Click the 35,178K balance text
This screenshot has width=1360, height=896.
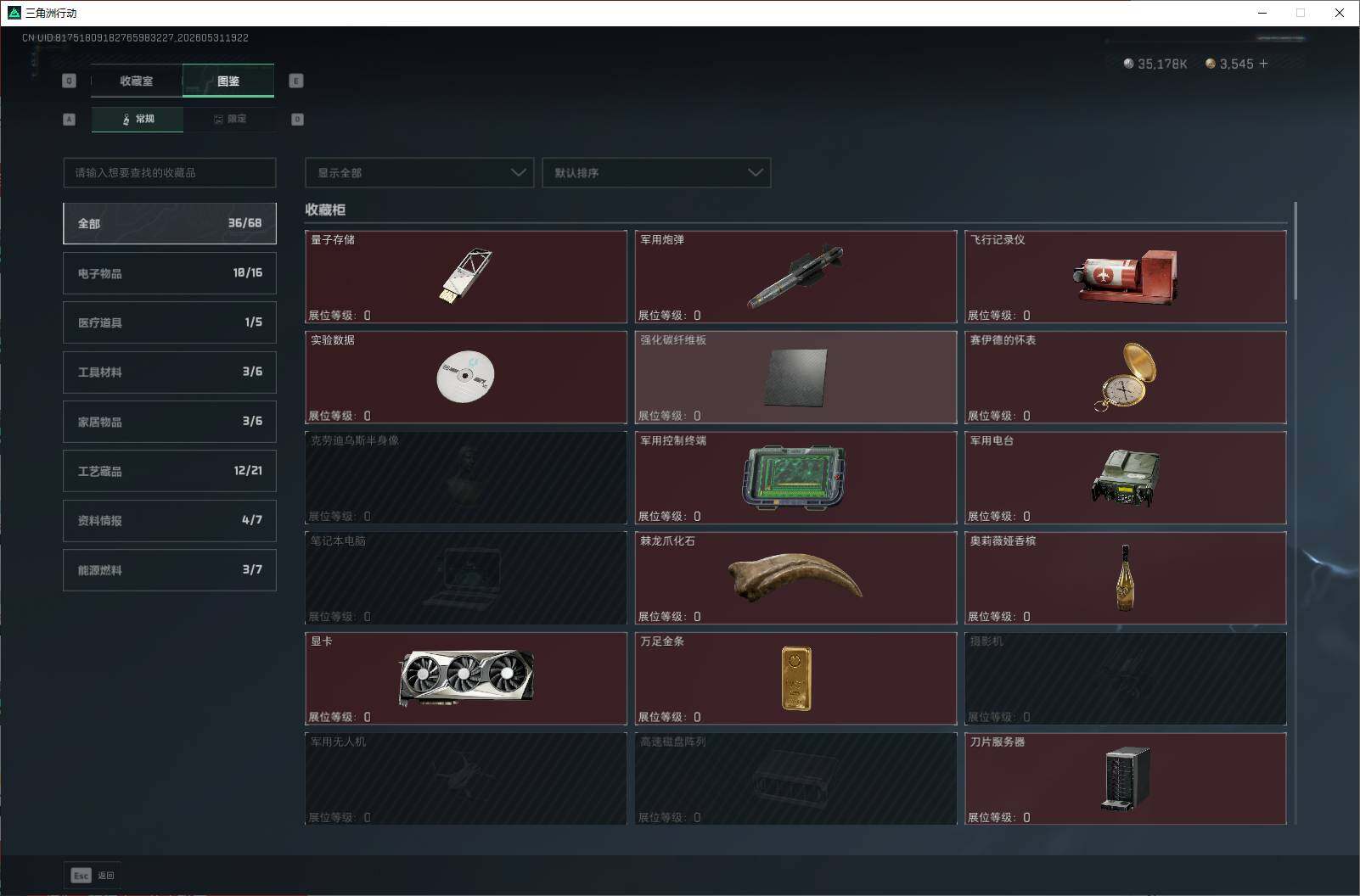pos(1162,64)
